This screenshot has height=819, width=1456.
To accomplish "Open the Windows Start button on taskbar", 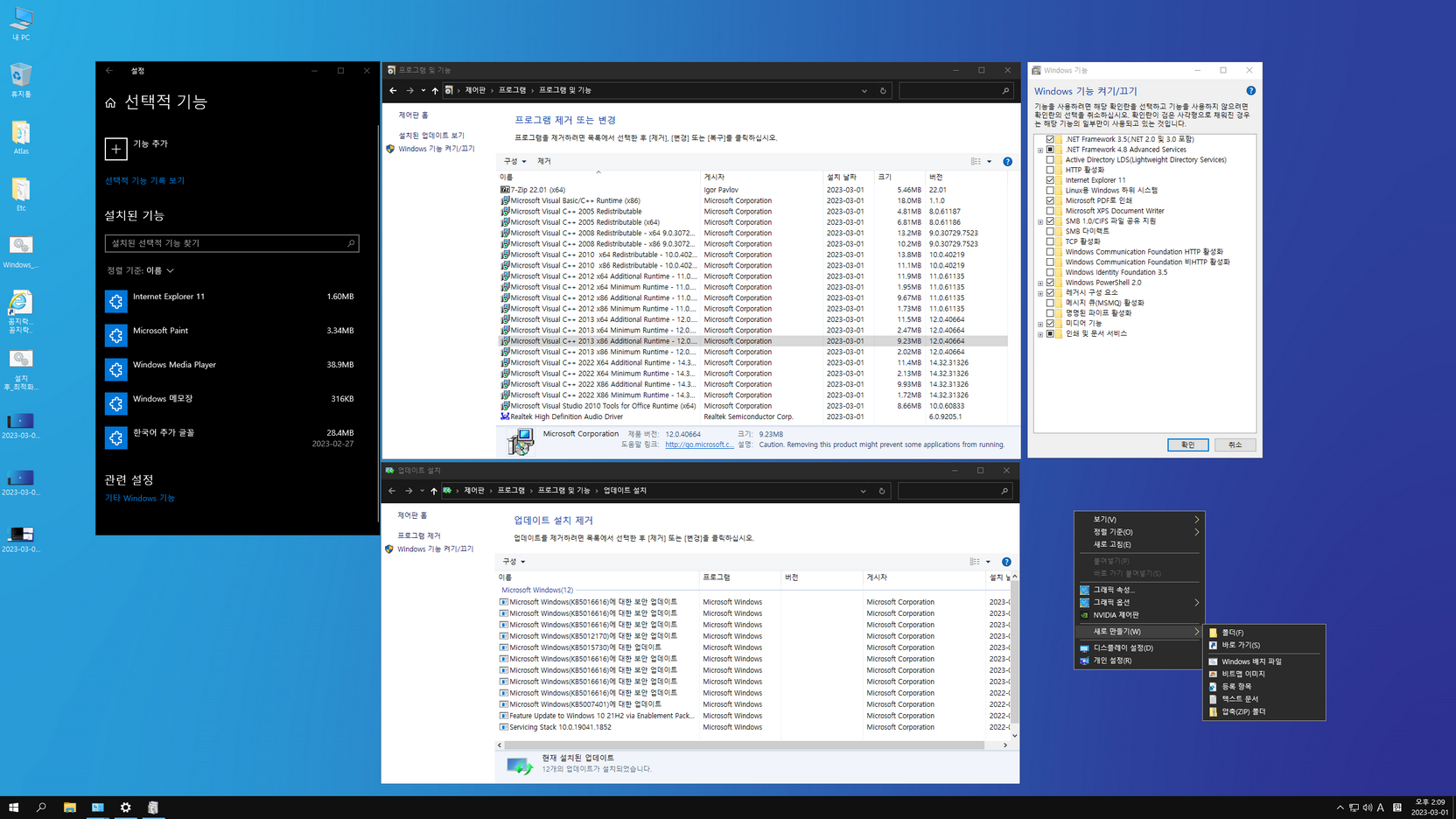I will (13, 808).
